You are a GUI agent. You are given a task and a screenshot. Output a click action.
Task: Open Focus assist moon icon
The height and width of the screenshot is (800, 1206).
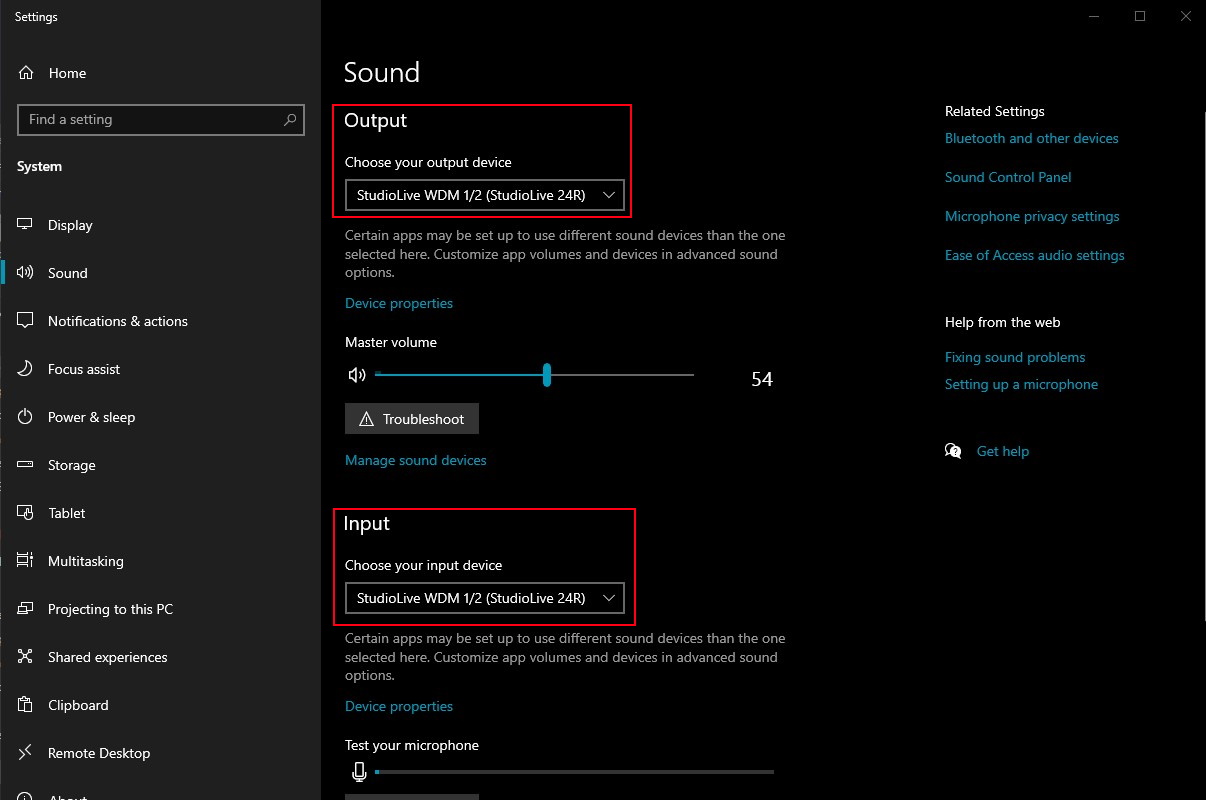pos(26,369)
